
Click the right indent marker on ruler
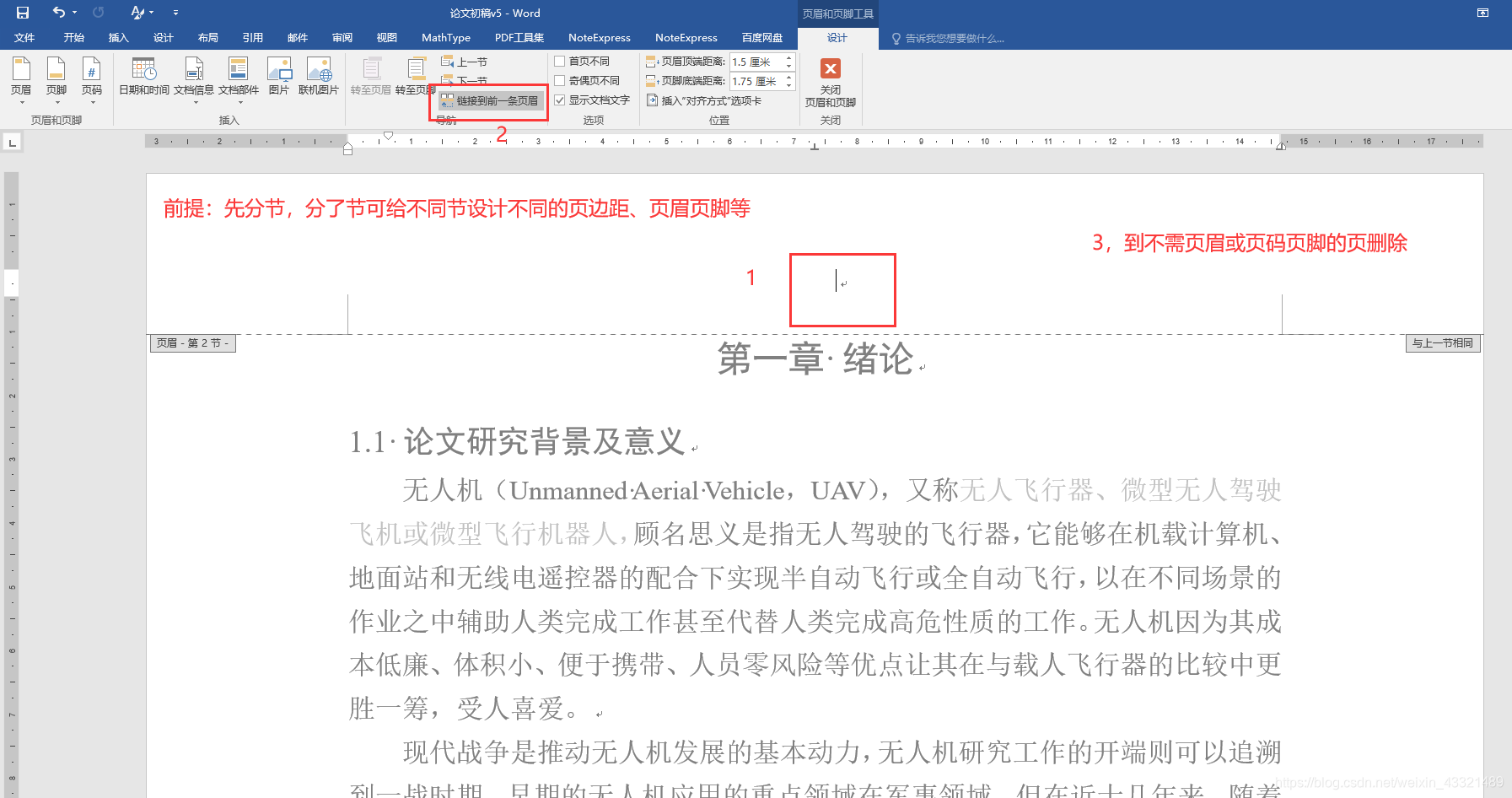(1281, 146)
